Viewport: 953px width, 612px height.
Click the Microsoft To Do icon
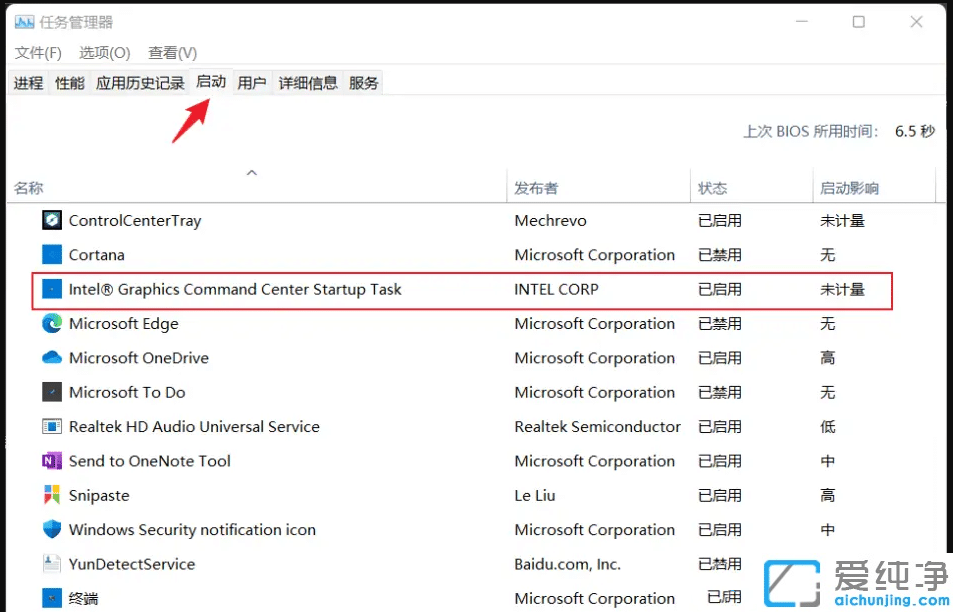coord(52,391)
